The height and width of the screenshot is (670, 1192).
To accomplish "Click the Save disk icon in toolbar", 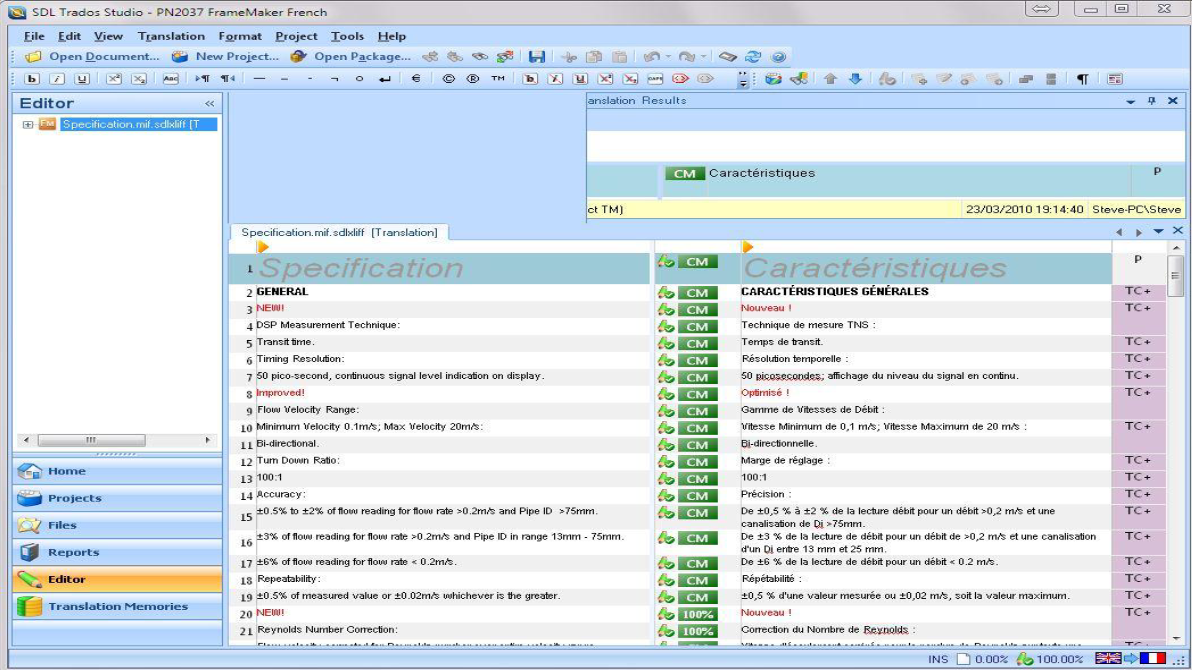I will coord(537,57).
